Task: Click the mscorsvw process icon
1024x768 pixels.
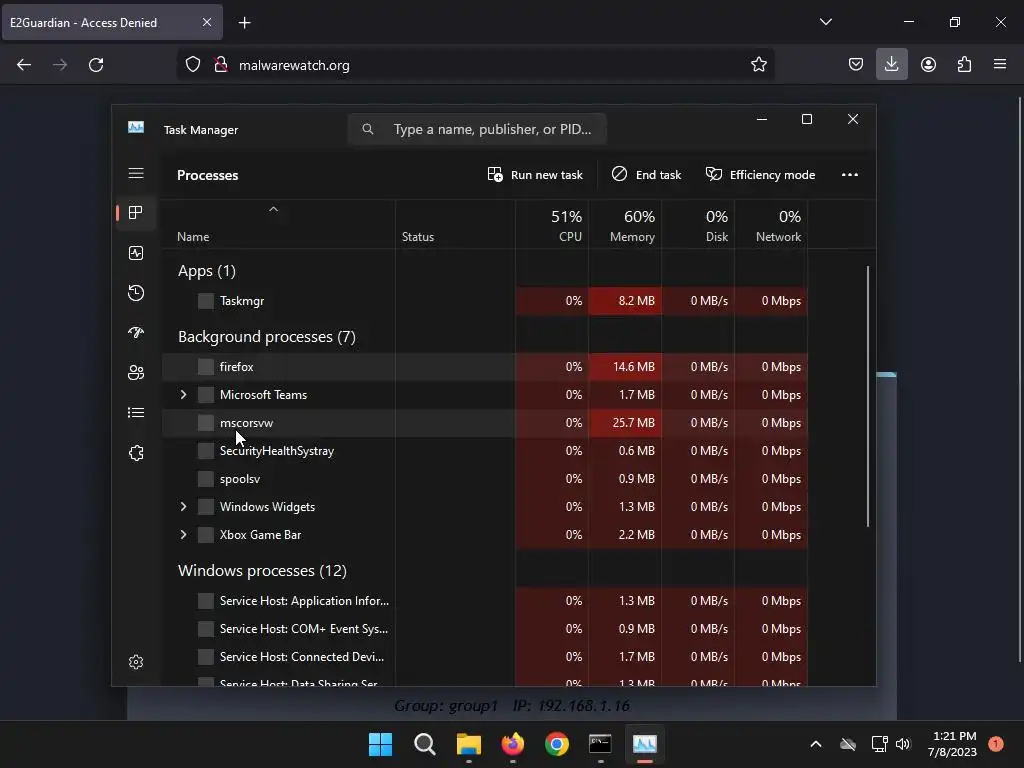Action: [206, 423]
